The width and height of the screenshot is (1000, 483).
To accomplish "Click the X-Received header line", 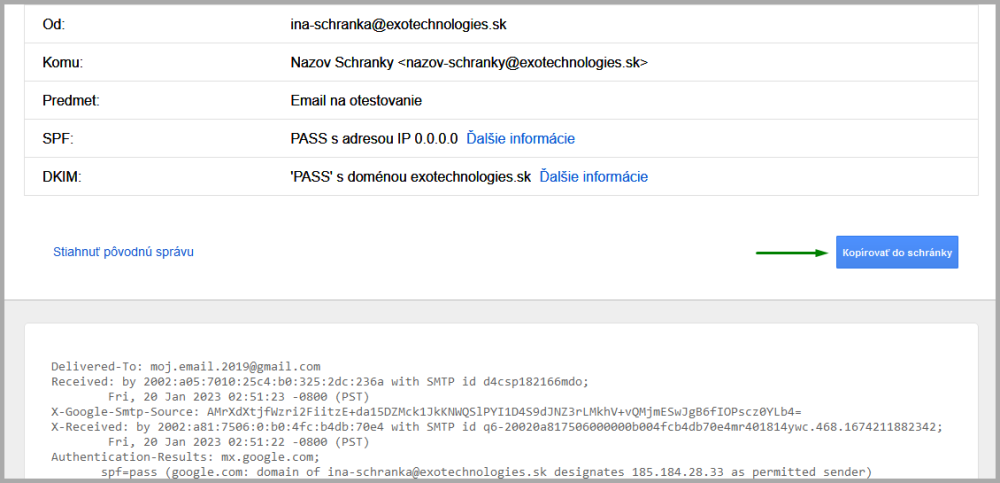I will point(496,426).
